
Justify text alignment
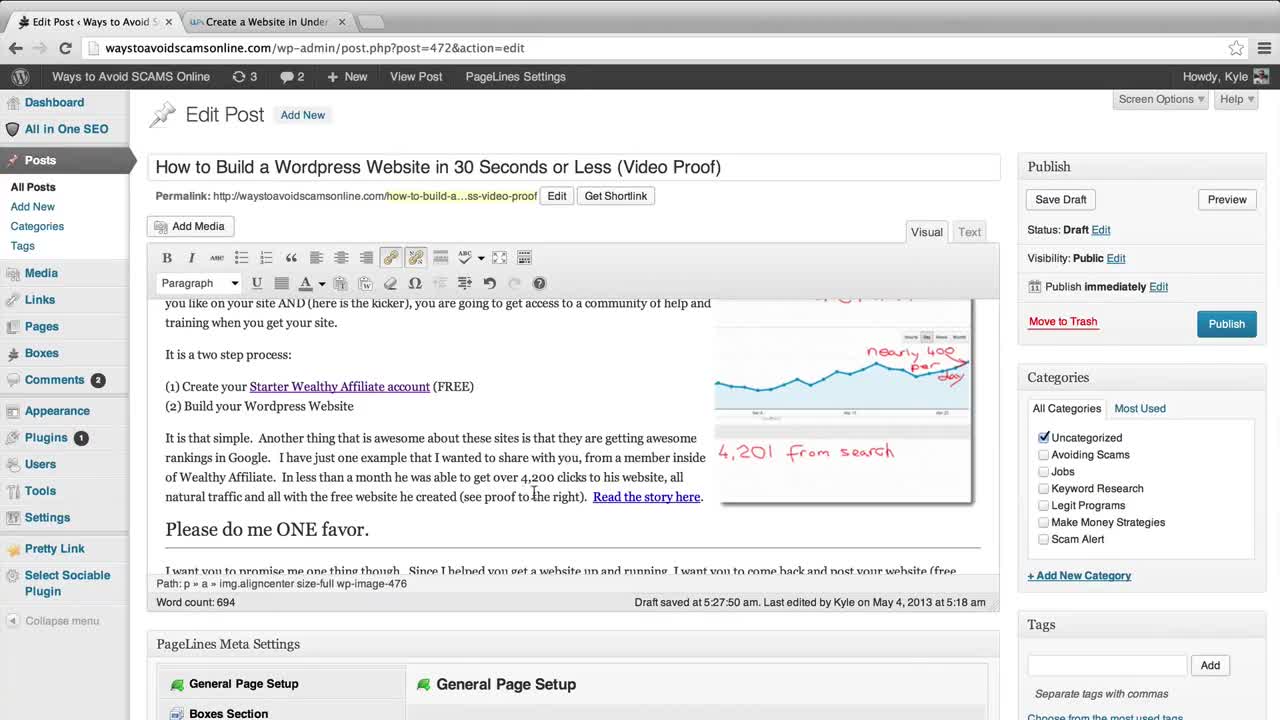pos(282,283)
